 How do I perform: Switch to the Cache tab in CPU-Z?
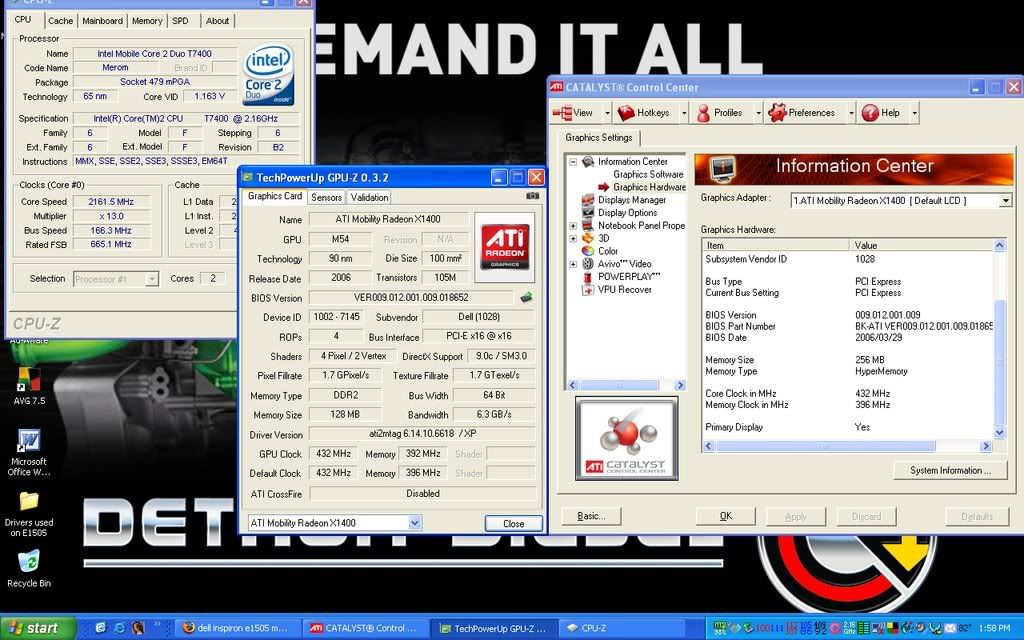point(60,21)
